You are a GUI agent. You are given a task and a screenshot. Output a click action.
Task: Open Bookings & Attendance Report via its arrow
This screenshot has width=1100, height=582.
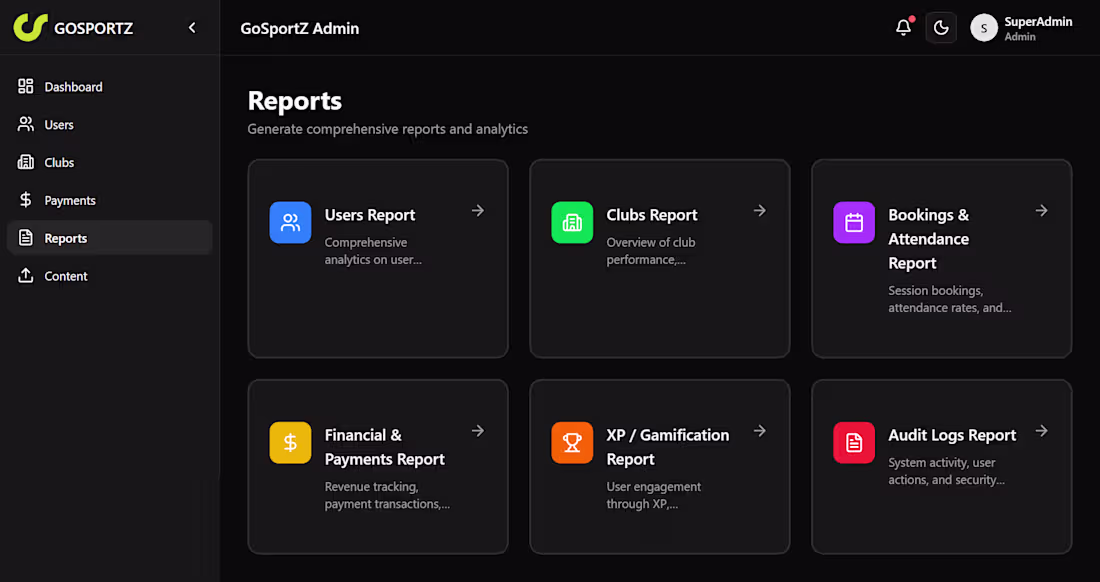coord(1041,211)
